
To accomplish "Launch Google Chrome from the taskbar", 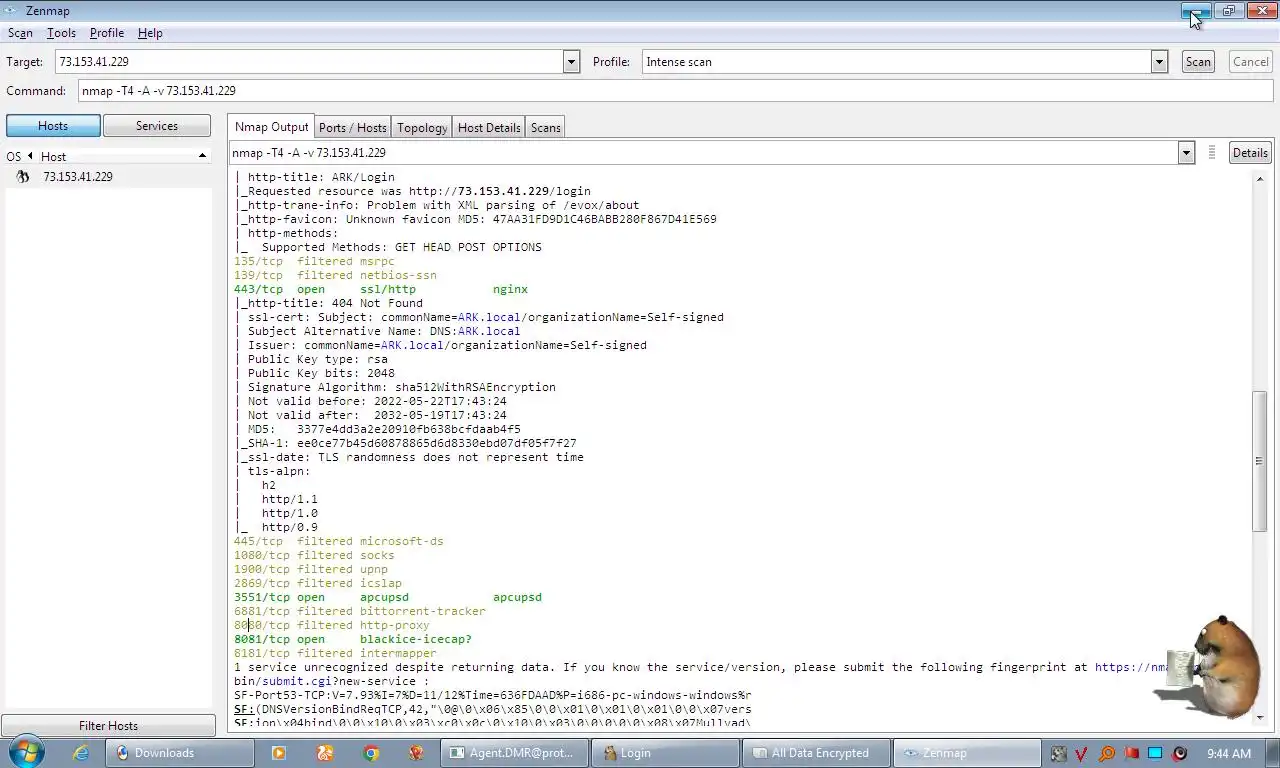I will tap(371, 753).
